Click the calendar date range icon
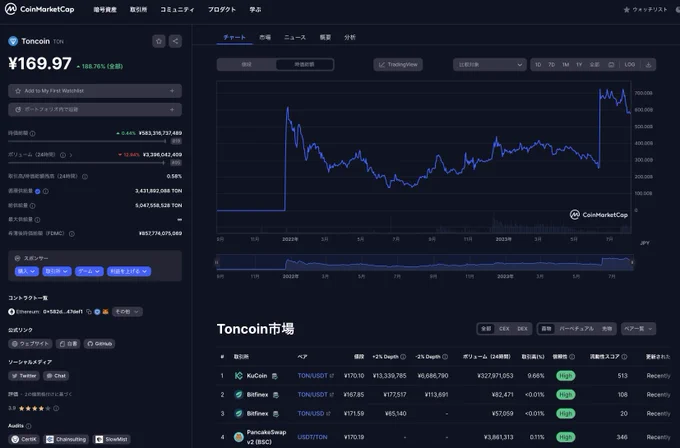The image size is (680, 448). 611,65
